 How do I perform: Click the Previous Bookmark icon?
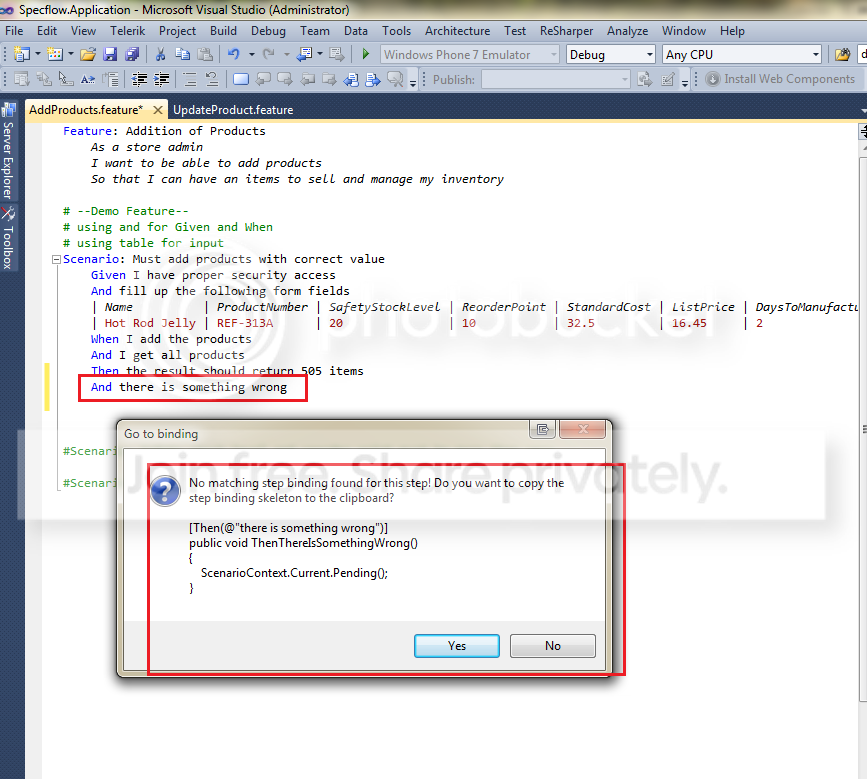(263, 80)
